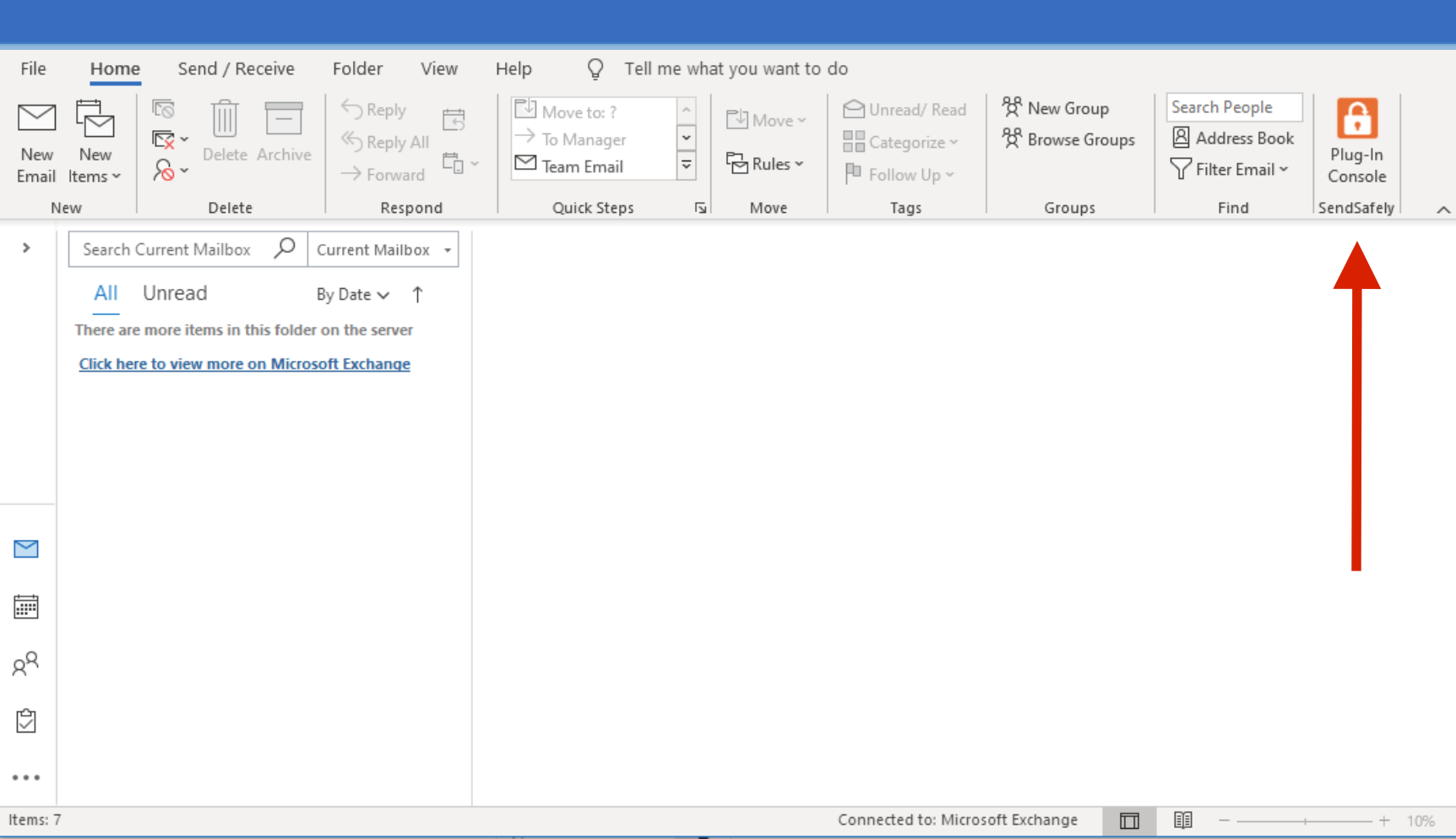Click New Group

(1055, 108)
